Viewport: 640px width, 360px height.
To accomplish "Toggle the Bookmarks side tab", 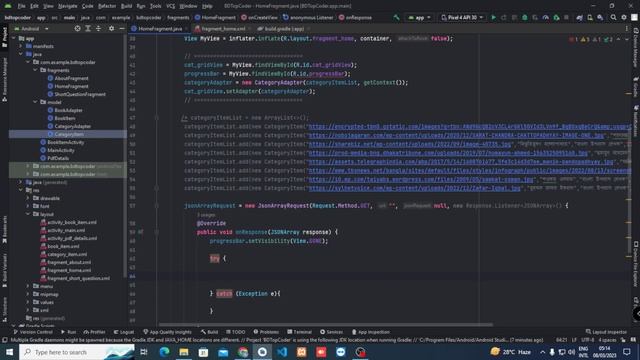I will 4,229.
